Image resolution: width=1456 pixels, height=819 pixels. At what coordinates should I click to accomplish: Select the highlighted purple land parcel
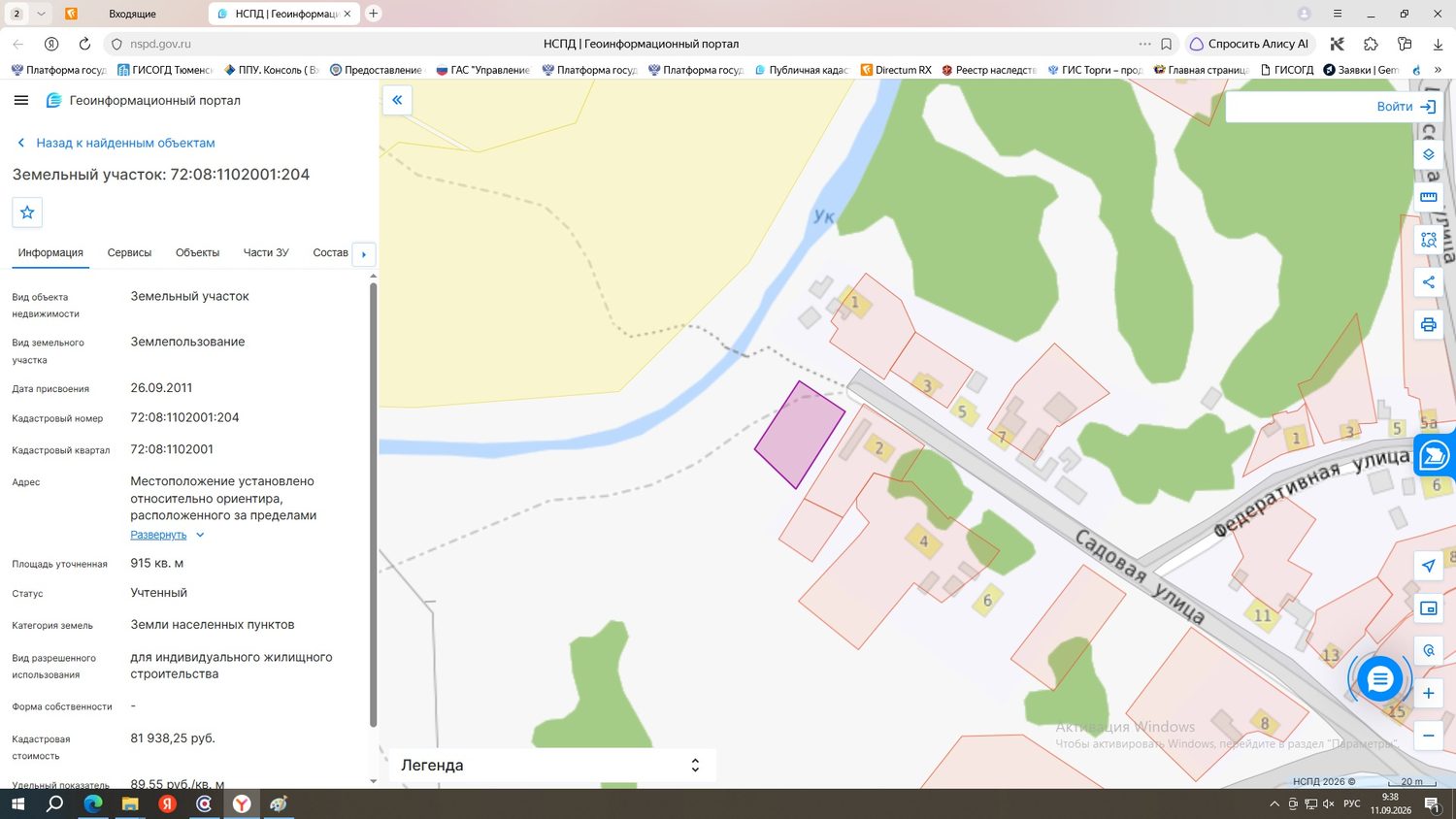[x=800, y=434]
